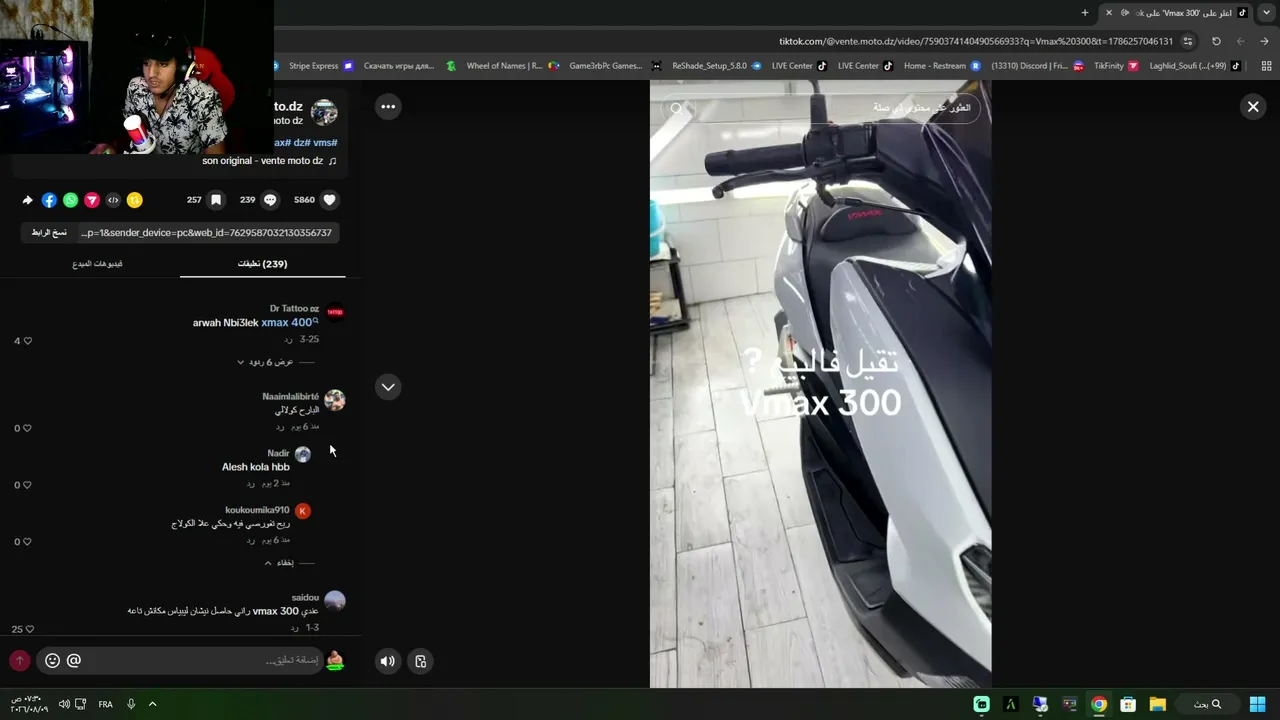Reply to Nadir's comment
Viewport: 1280px width, 720px height.
pyautogui.click(x=251, y=483)
